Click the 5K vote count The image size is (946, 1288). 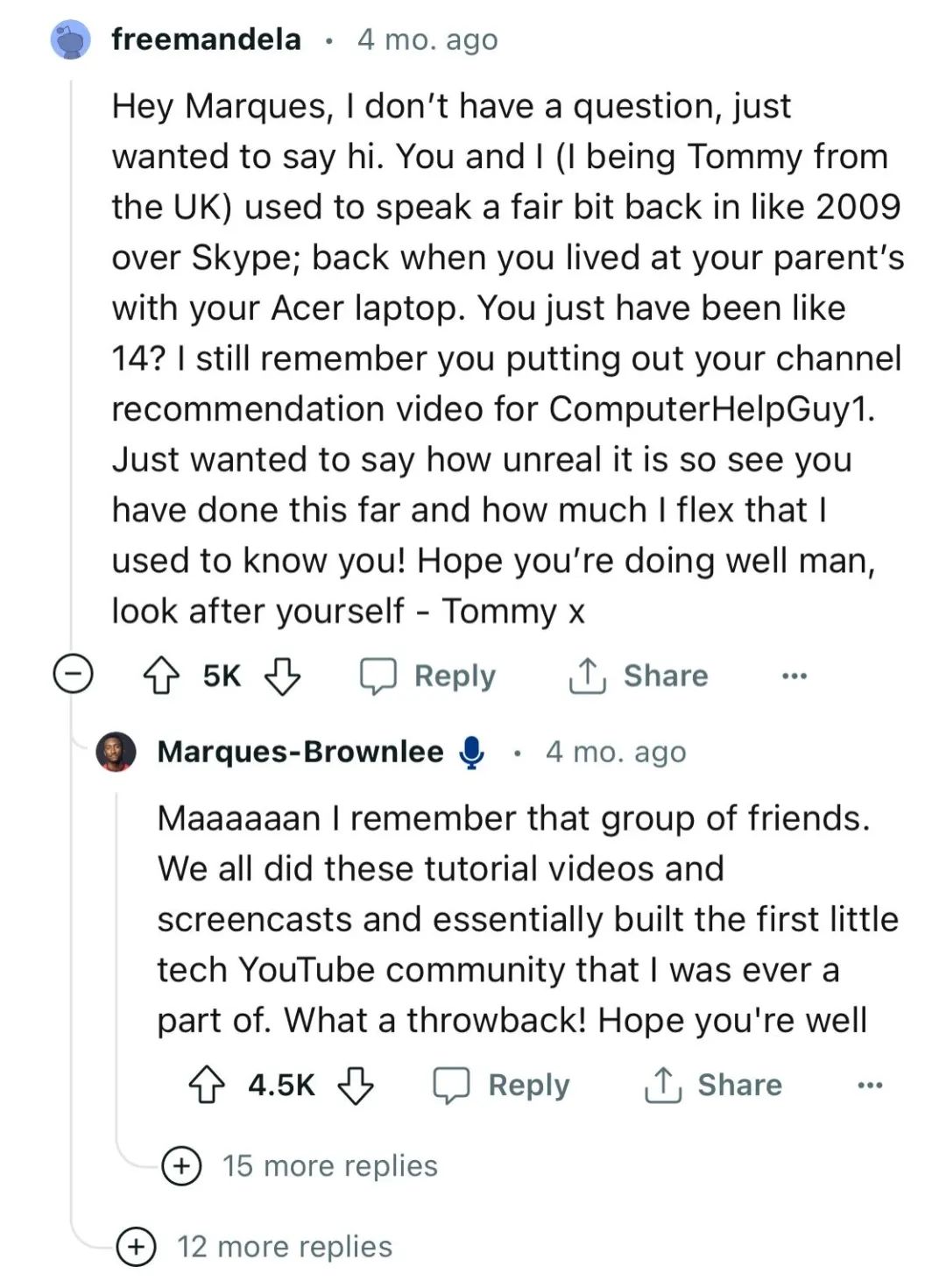(x=222, y=676)
